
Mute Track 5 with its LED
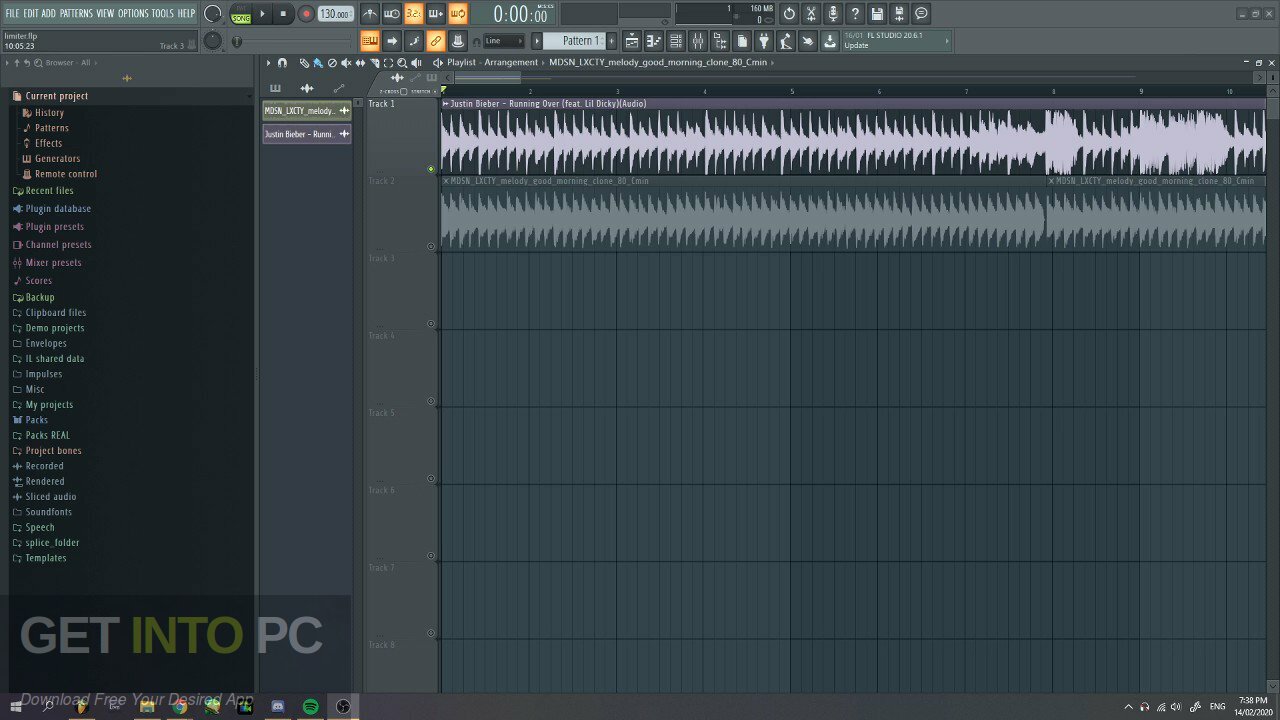[x=431, y=478]
